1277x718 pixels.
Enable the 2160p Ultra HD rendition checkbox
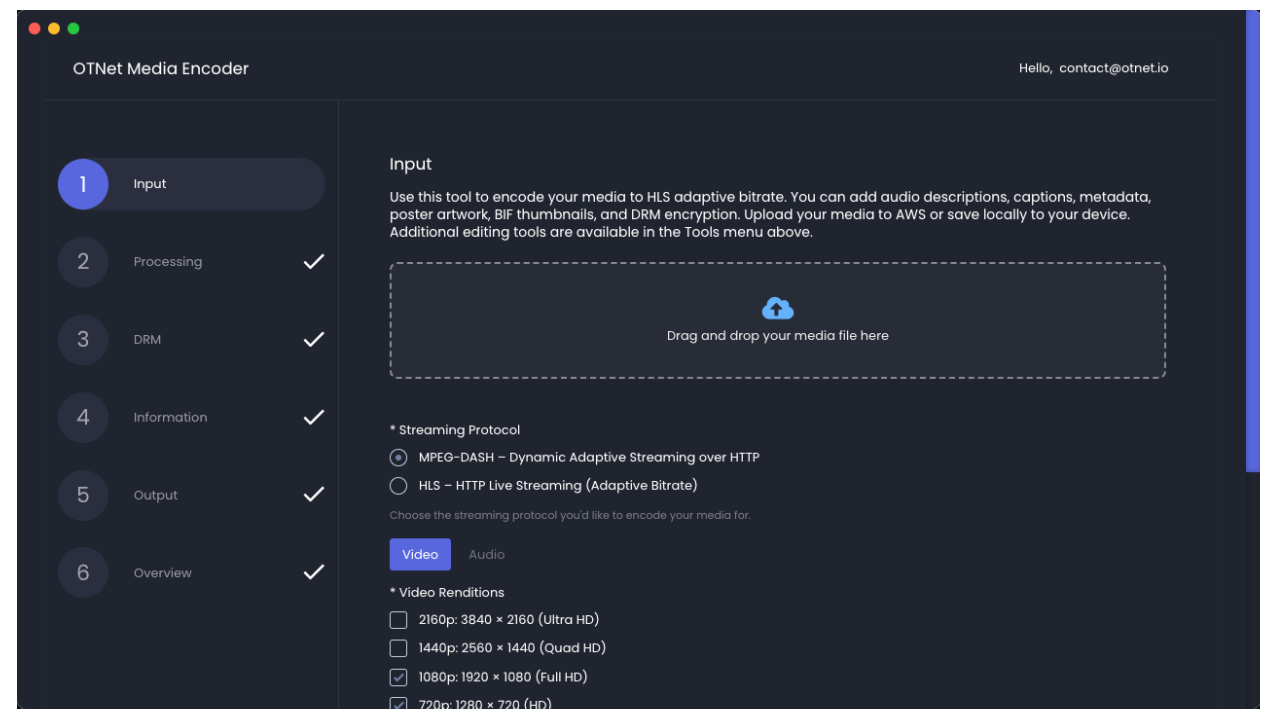coord(399,620)
